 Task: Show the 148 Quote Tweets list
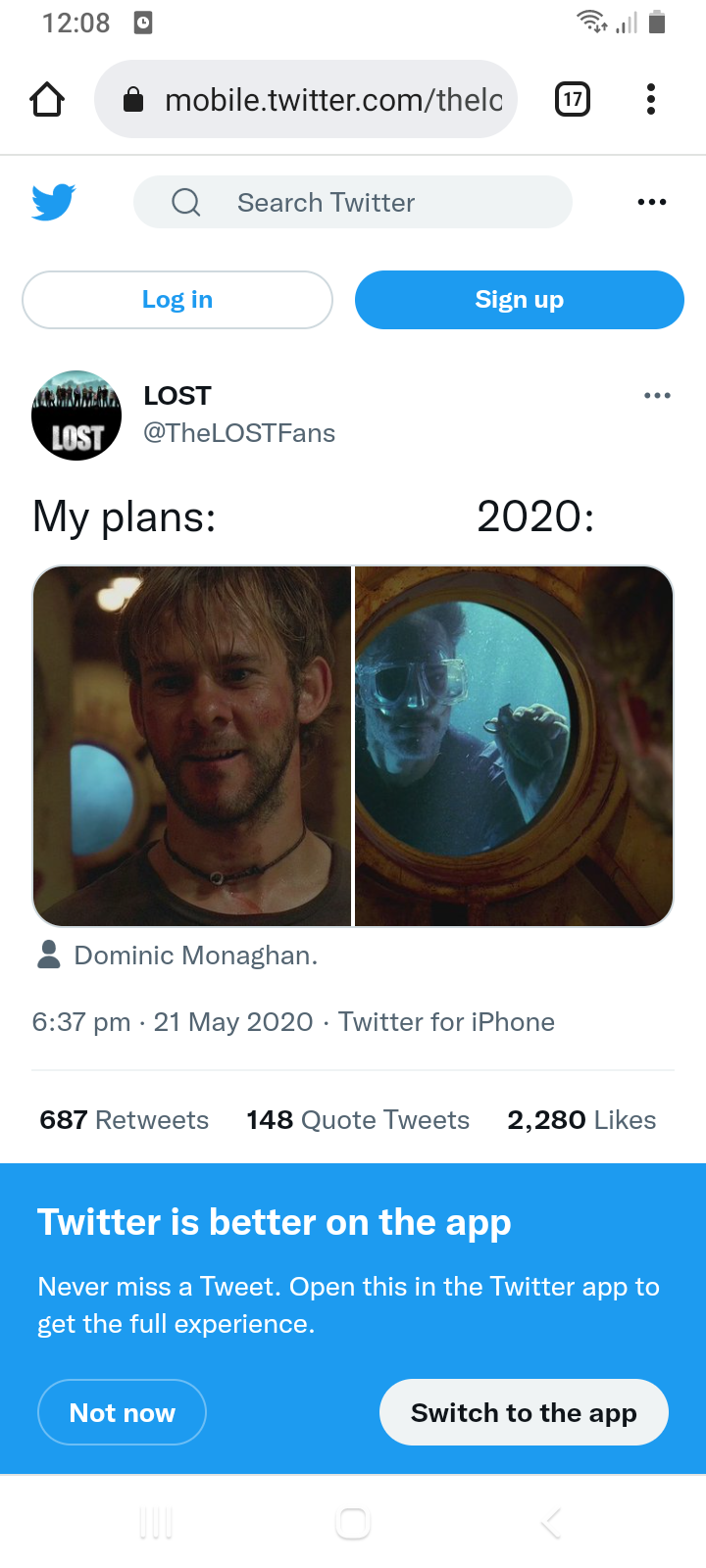coord(358,1120)
